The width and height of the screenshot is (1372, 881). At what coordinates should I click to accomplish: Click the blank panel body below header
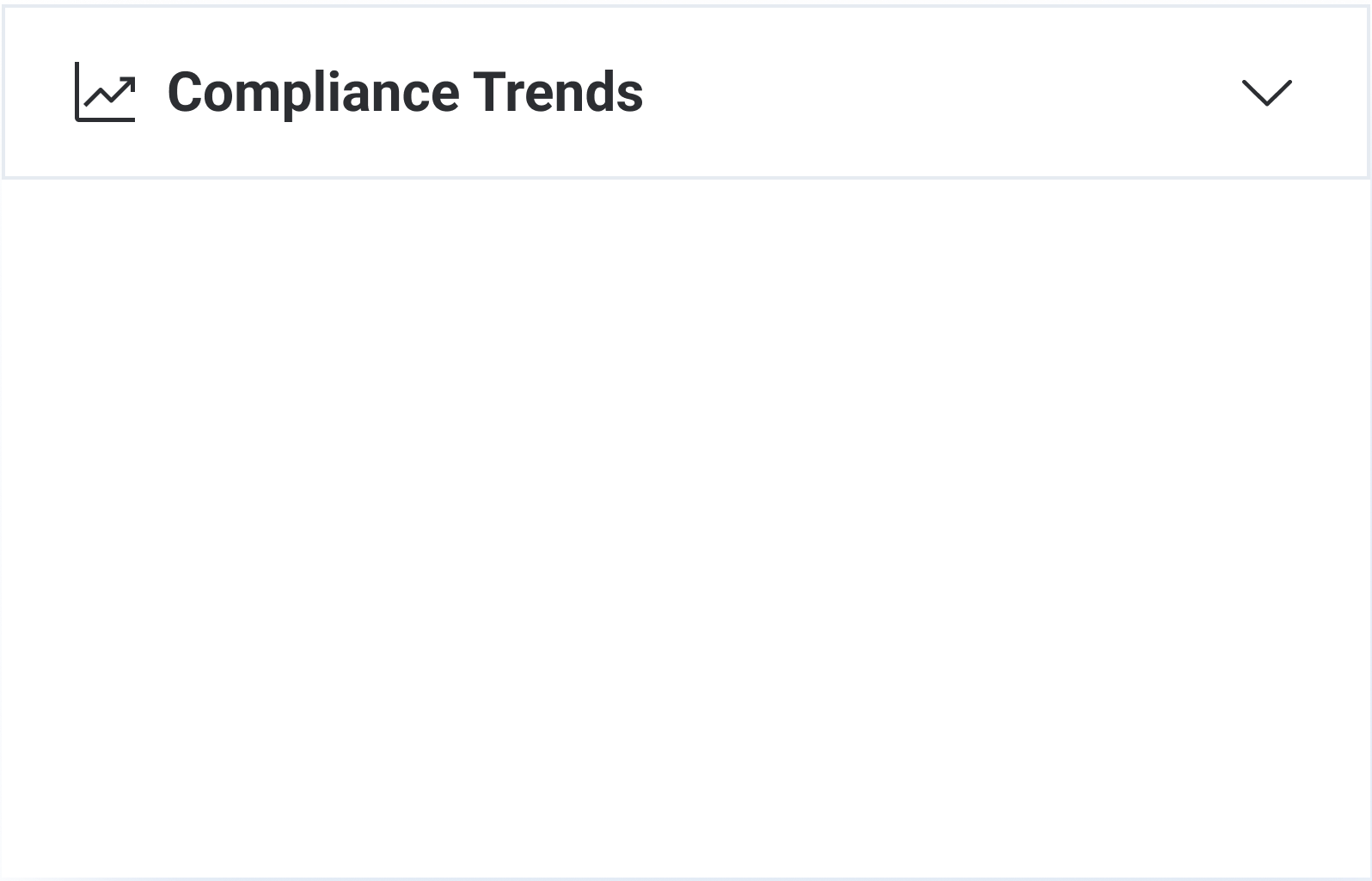[x=686, y=529]
